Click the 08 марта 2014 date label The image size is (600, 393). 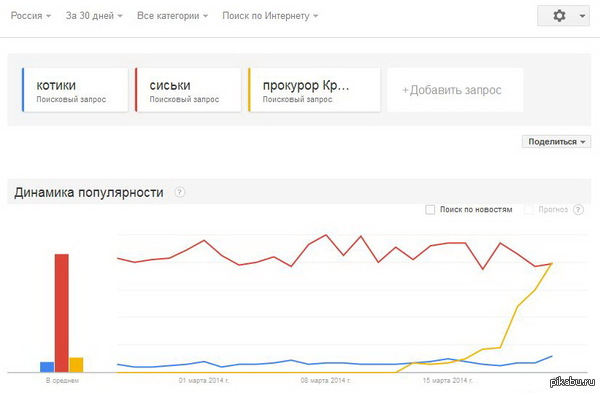click(x=326, y=380)
